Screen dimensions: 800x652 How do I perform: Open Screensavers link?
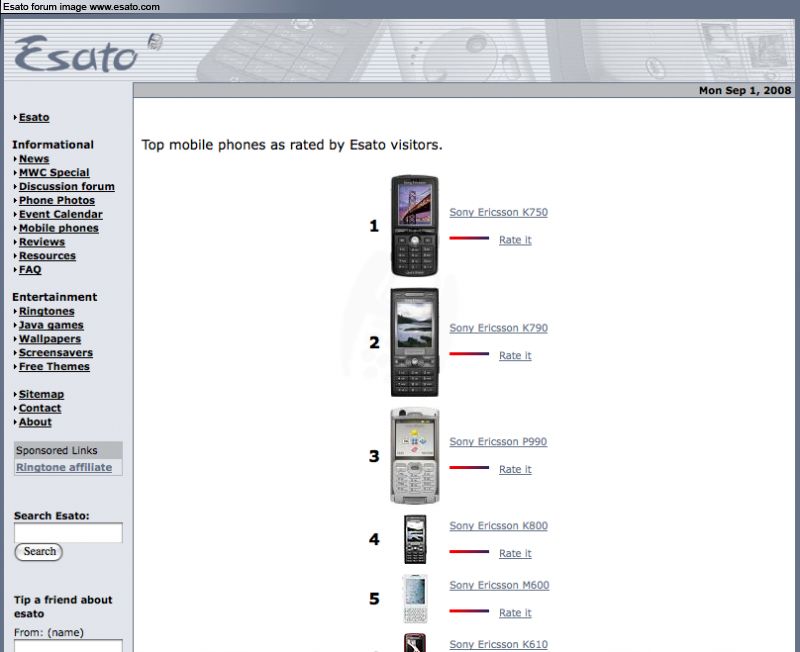coord(56,353)
